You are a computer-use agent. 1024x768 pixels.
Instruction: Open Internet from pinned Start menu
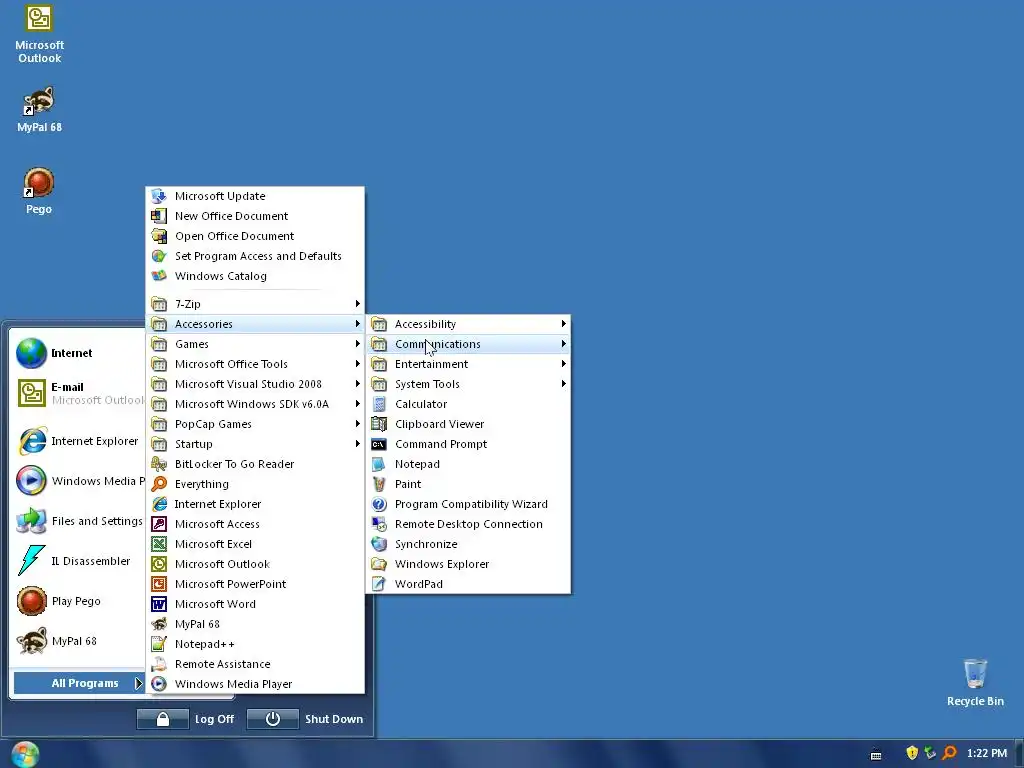click(x=78, y=353)
